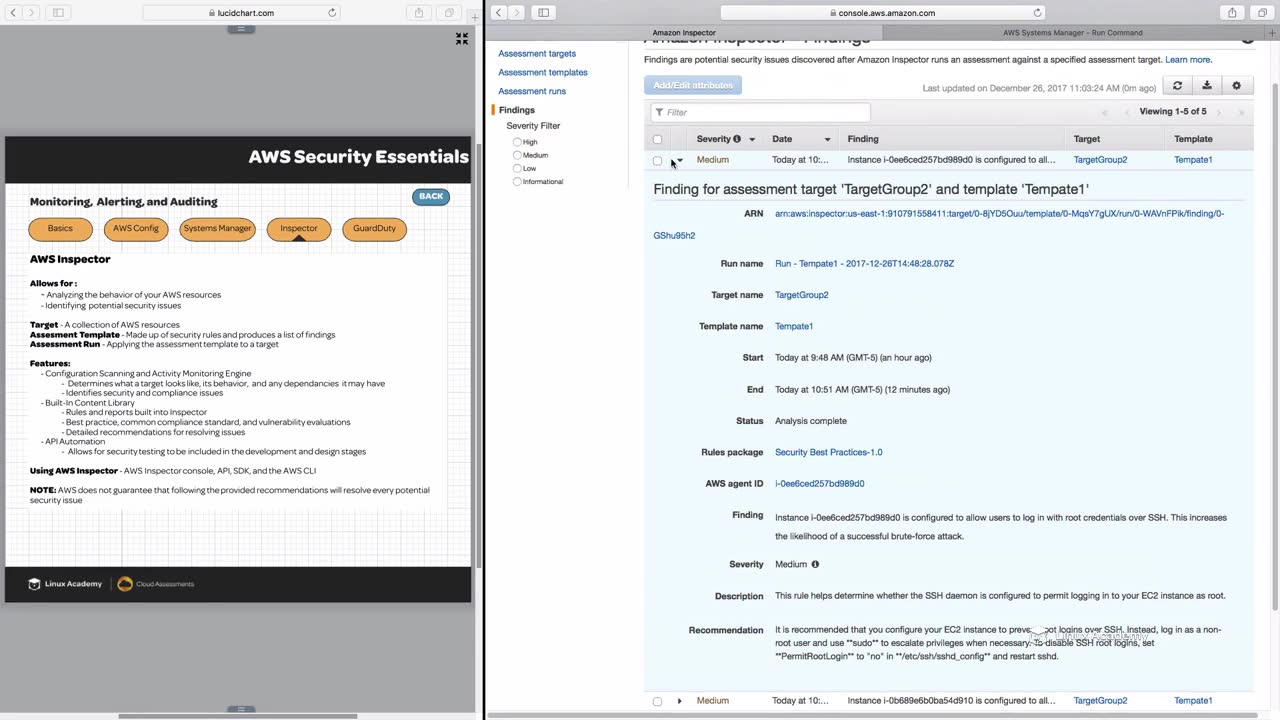Image resolution: width=1280 pixels, height=720 pixels.
Task: Jump to the last page of findings
Action: [1242, 112]
